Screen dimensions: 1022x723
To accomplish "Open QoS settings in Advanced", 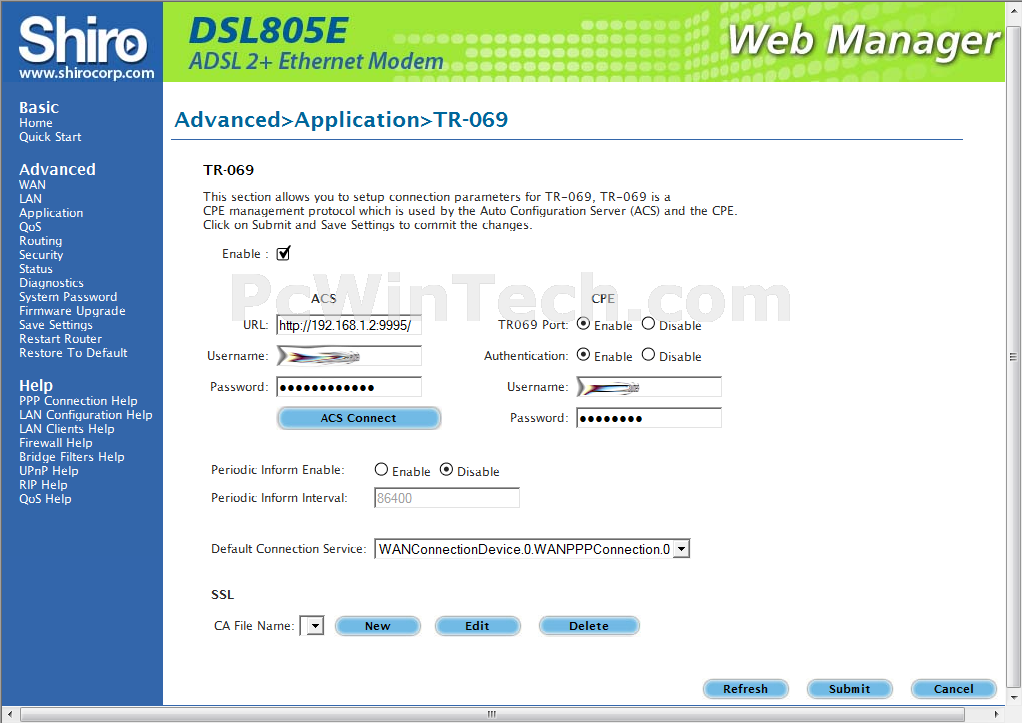I will tap(30, 227).
